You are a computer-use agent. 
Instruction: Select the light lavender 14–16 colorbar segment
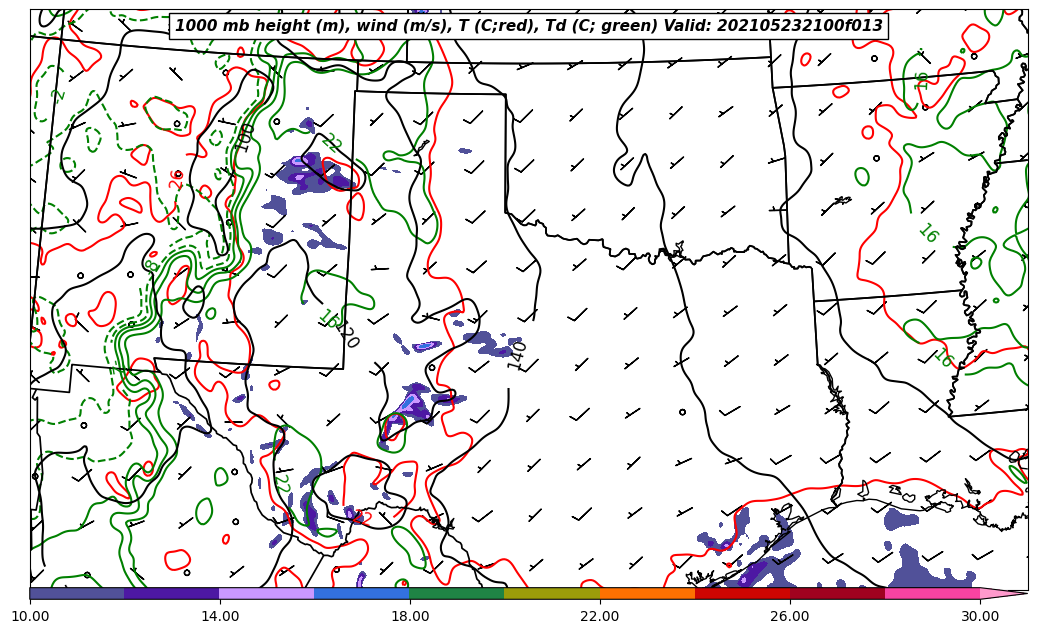(267, 593)
